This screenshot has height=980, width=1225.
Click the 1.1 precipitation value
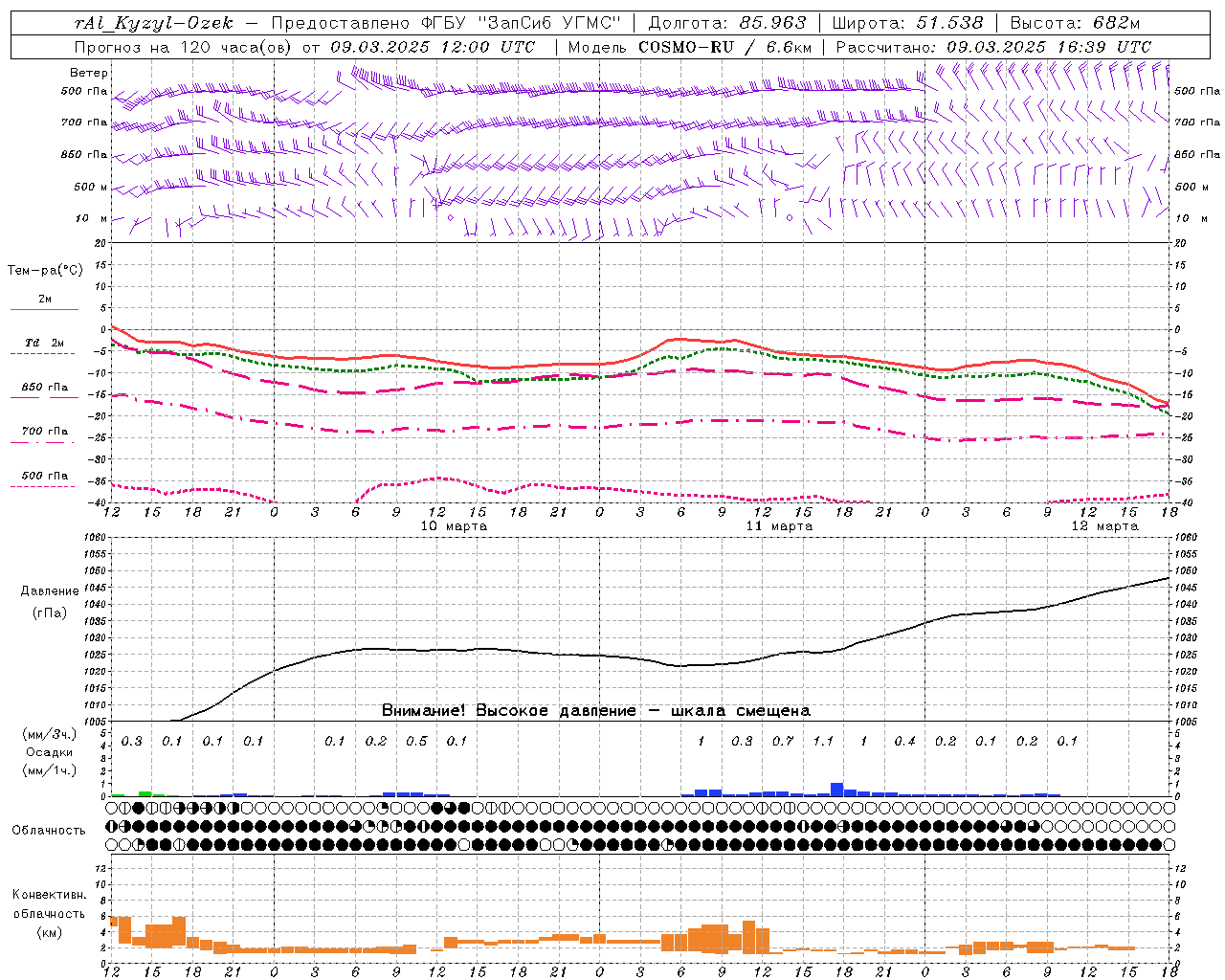pyautogui.click(x=823, y=742)
